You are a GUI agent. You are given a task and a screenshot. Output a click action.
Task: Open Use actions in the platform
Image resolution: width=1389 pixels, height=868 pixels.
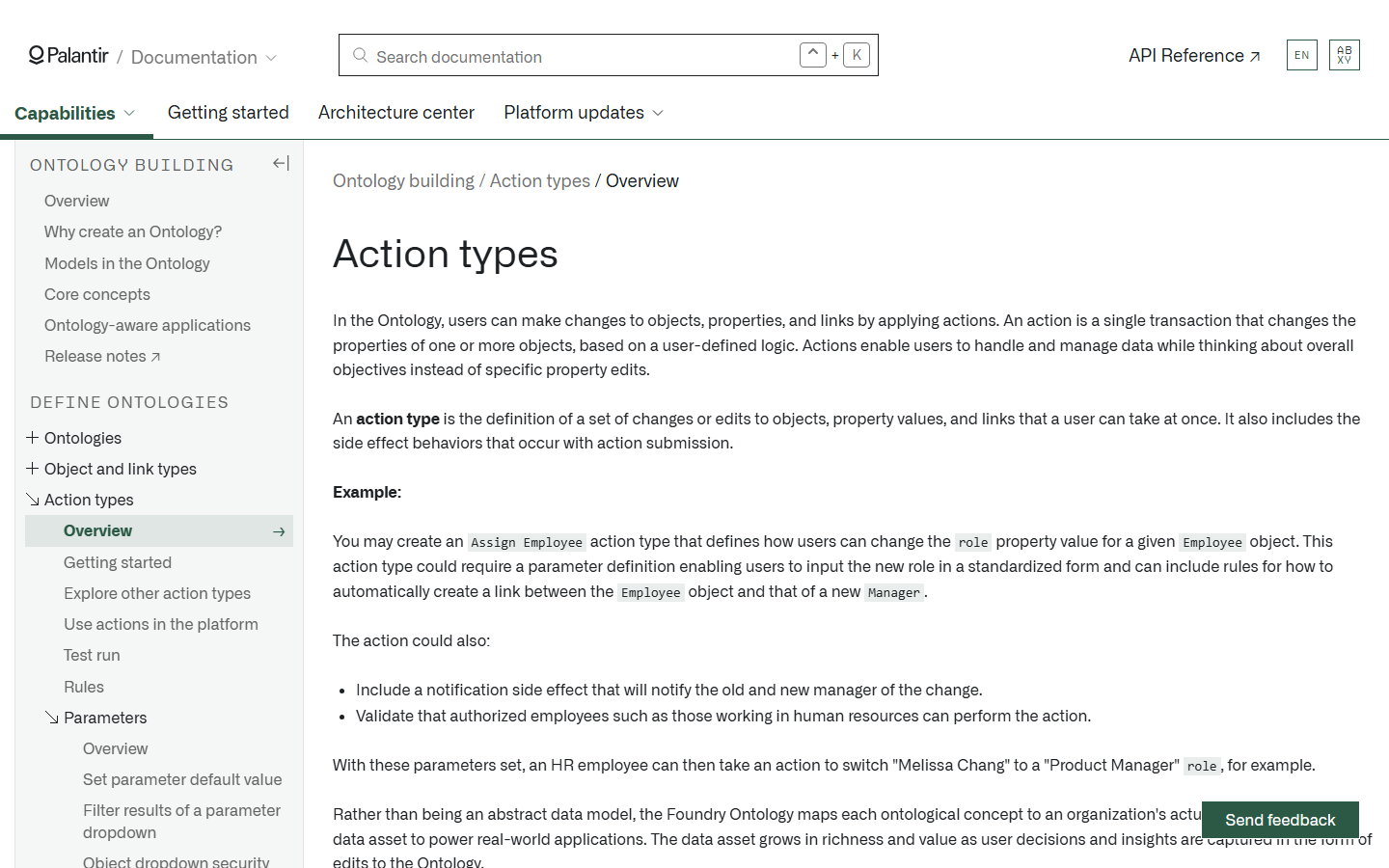click(x=161, y=624)
